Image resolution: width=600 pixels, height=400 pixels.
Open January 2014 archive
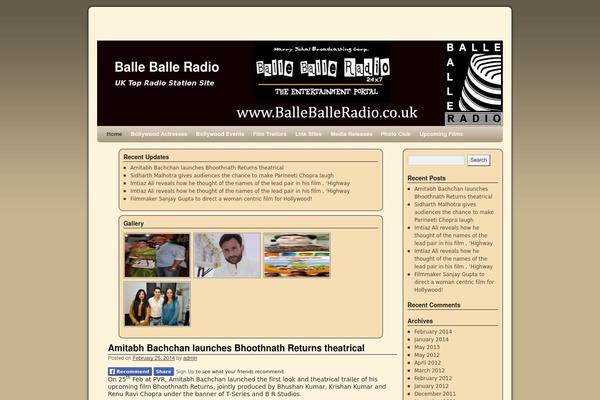pos(431,340)
